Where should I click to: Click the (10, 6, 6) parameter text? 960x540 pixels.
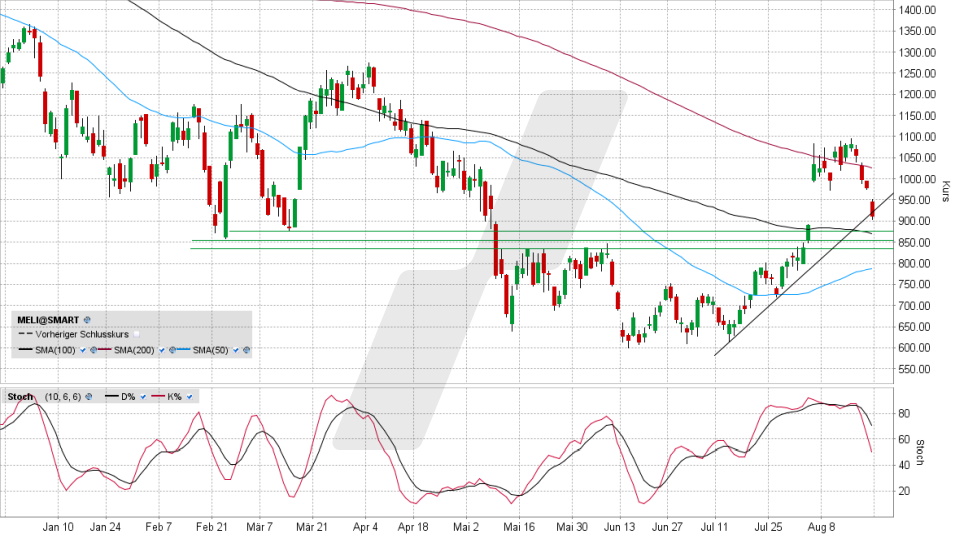(x=63, y=397)
